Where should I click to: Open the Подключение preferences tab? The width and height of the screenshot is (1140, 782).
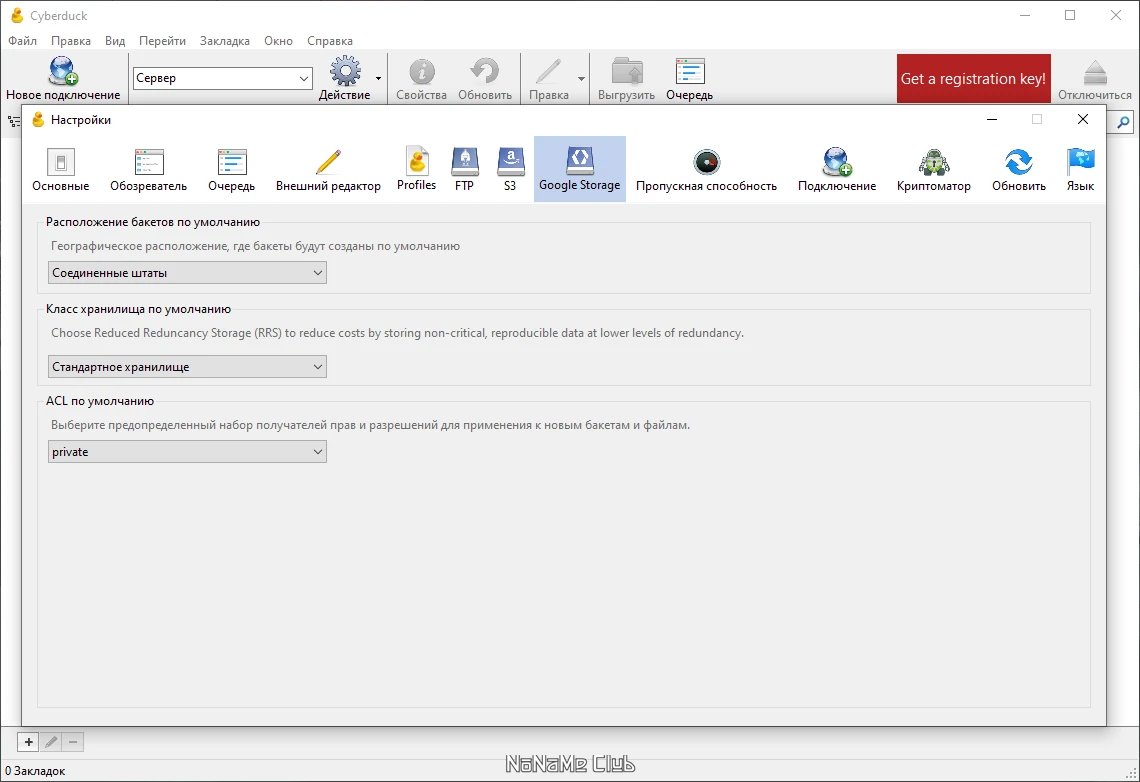pyautogui.click(x=837, y=169)
